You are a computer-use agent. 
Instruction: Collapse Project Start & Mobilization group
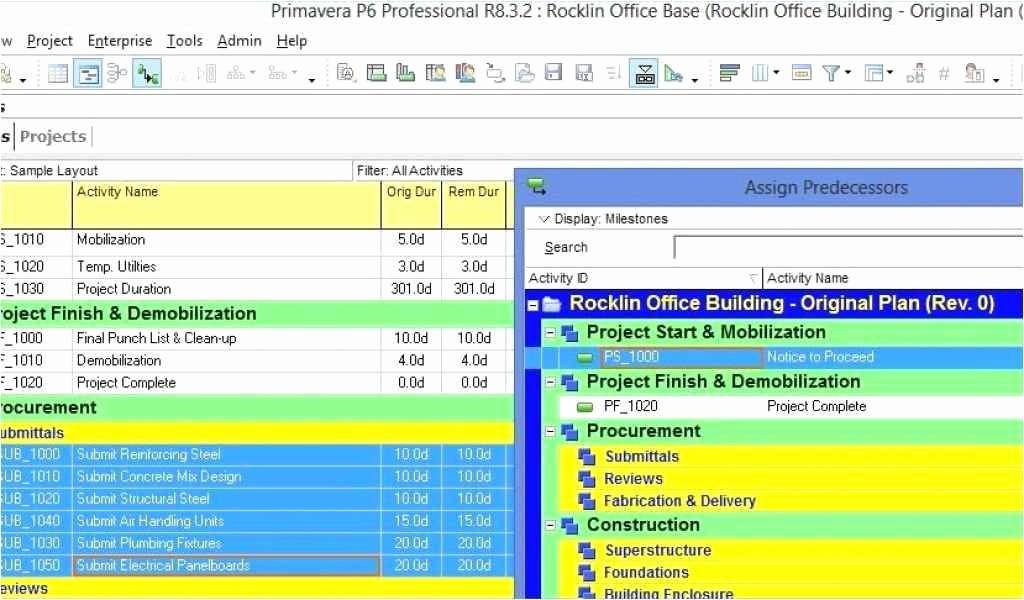[x=550, y=332]
